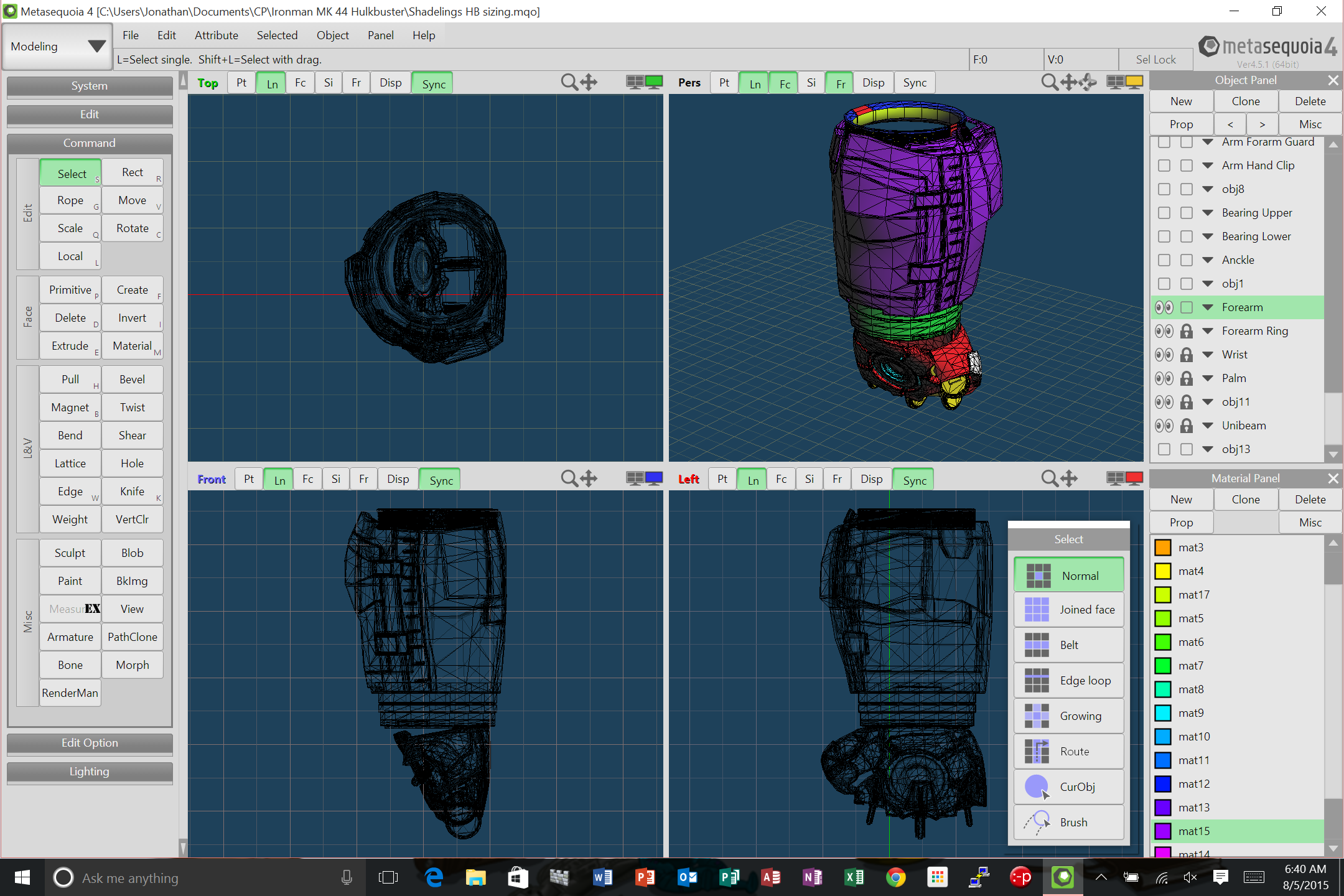Open the Attribute menu
This screenshot has width=1344, height=896.
tap(216, 35)
